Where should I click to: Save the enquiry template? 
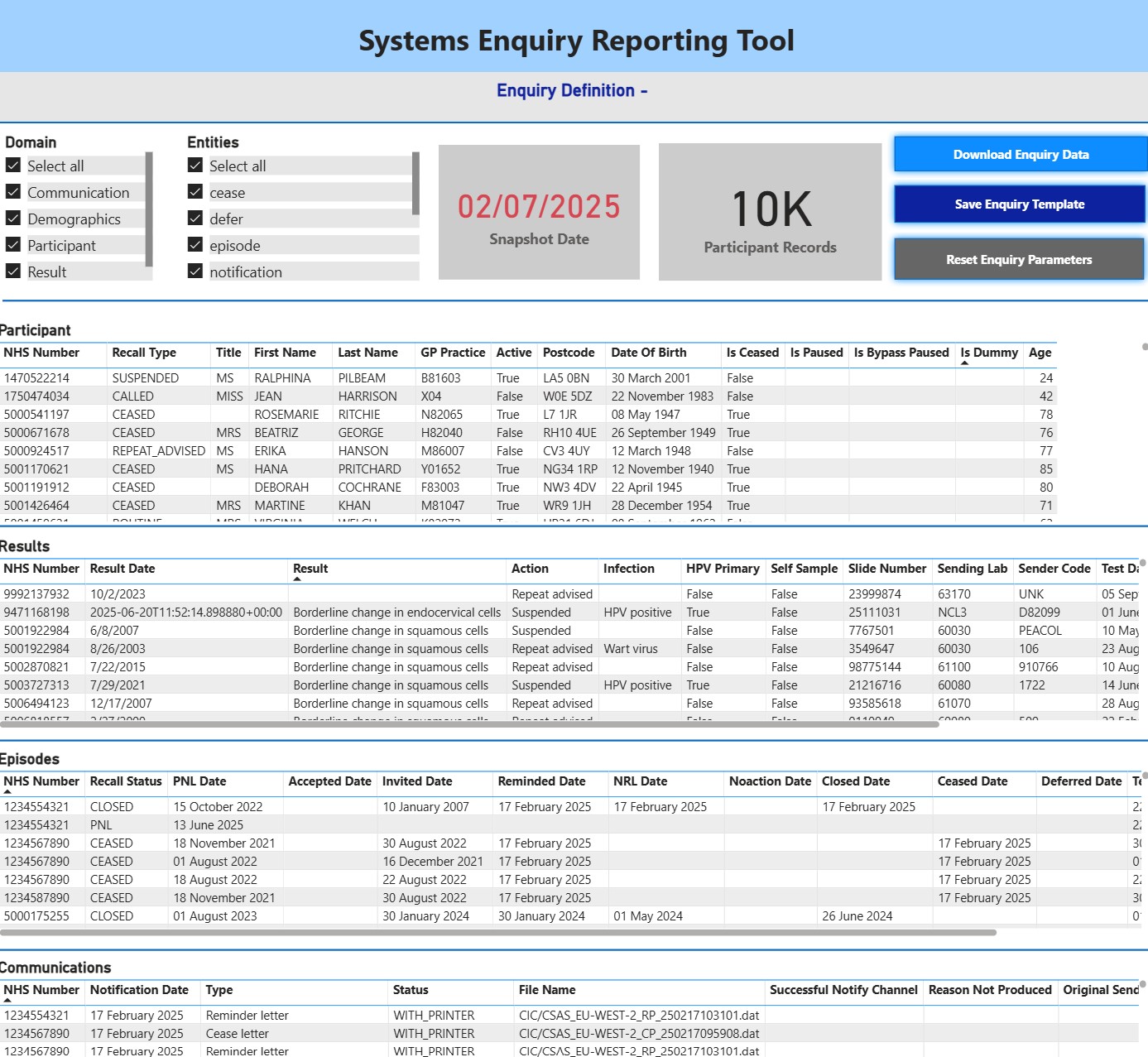(x=1019, y=204)
